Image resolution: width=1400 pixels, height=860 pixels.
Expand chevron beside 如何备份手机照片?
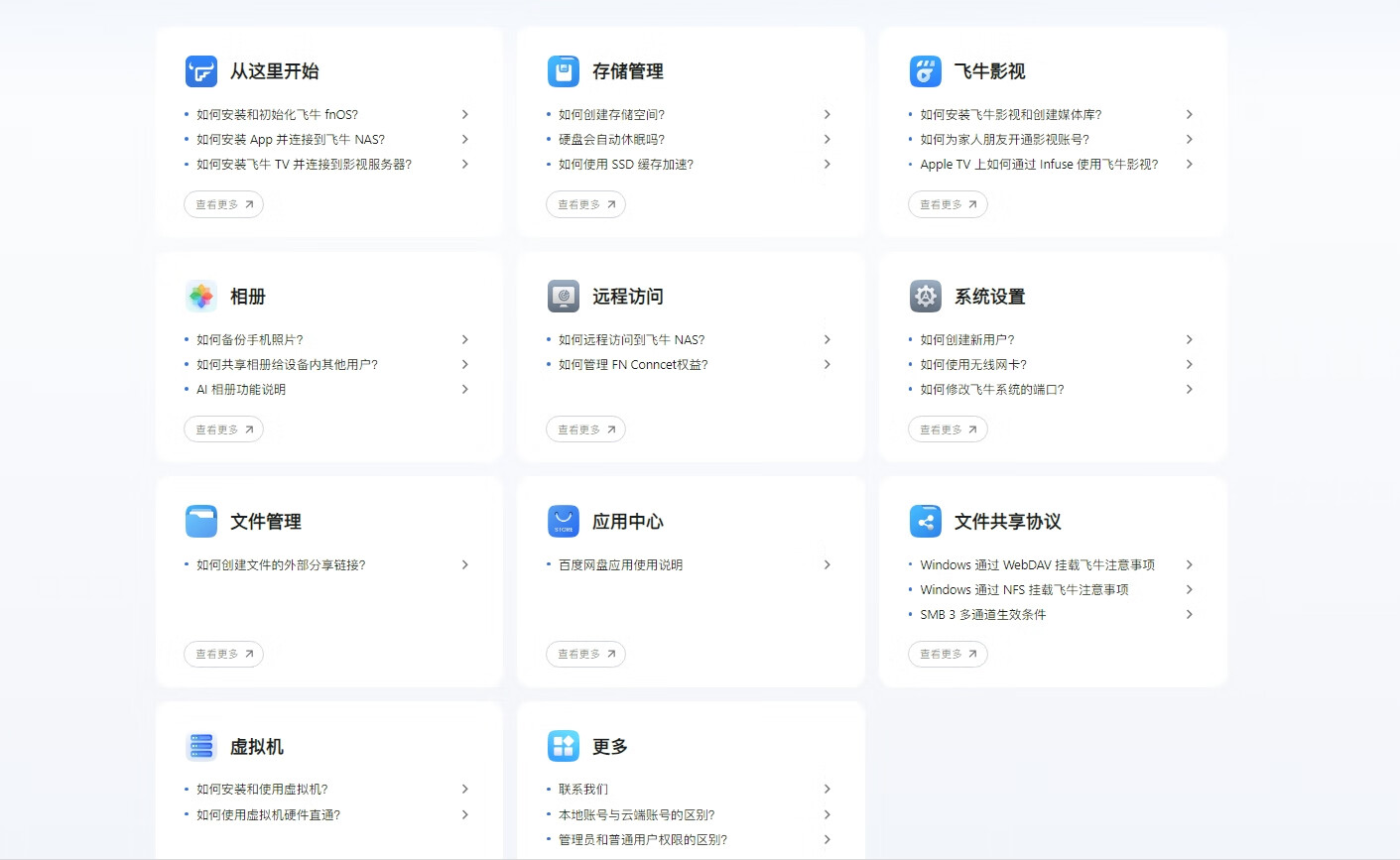click(x=464, y=340)
